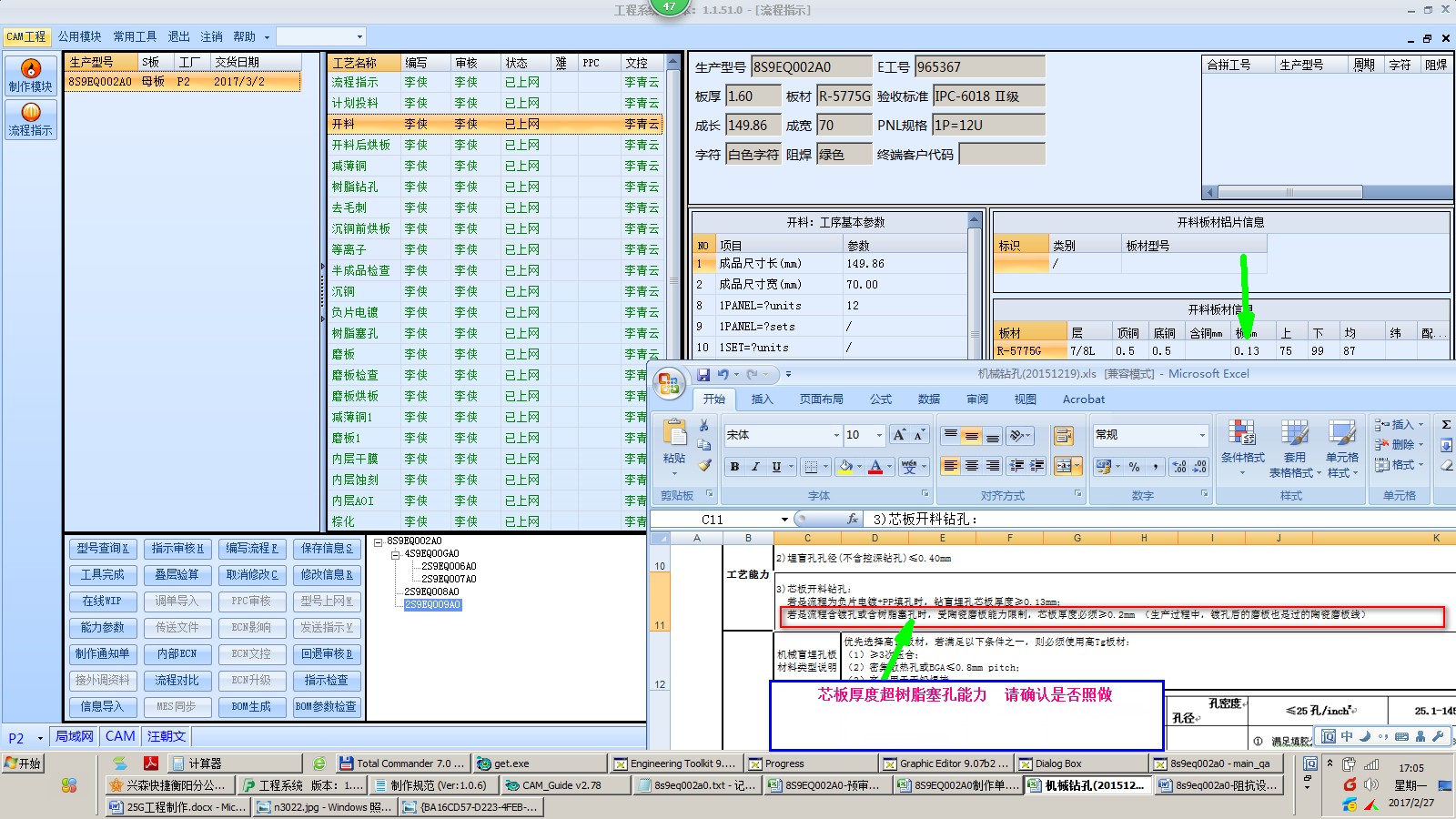1456x819 pixels.
Task: Click the 能力参数 button
Action: coord(102,628)
